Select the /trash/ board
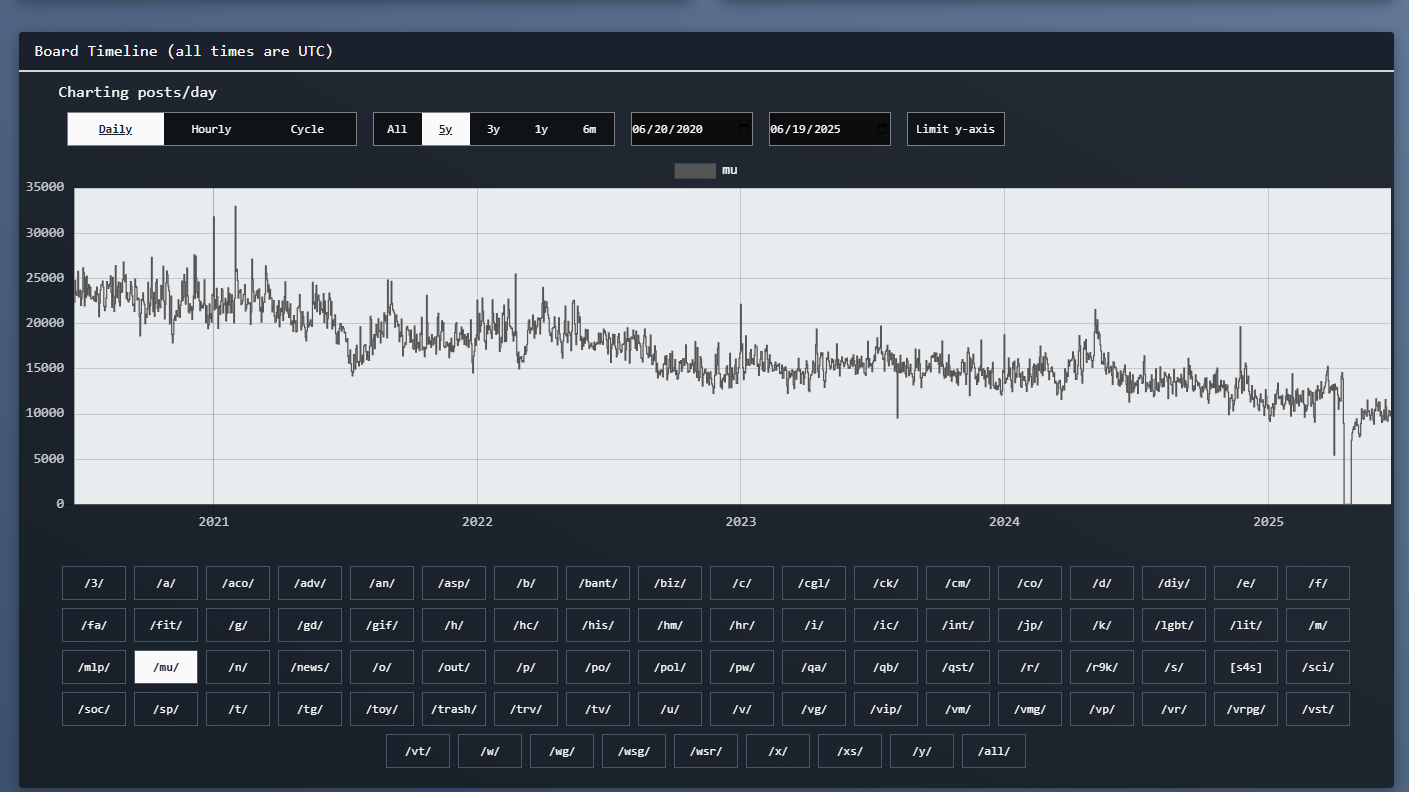Viewport: 1409px width, 792px height. tap(454, 709)
